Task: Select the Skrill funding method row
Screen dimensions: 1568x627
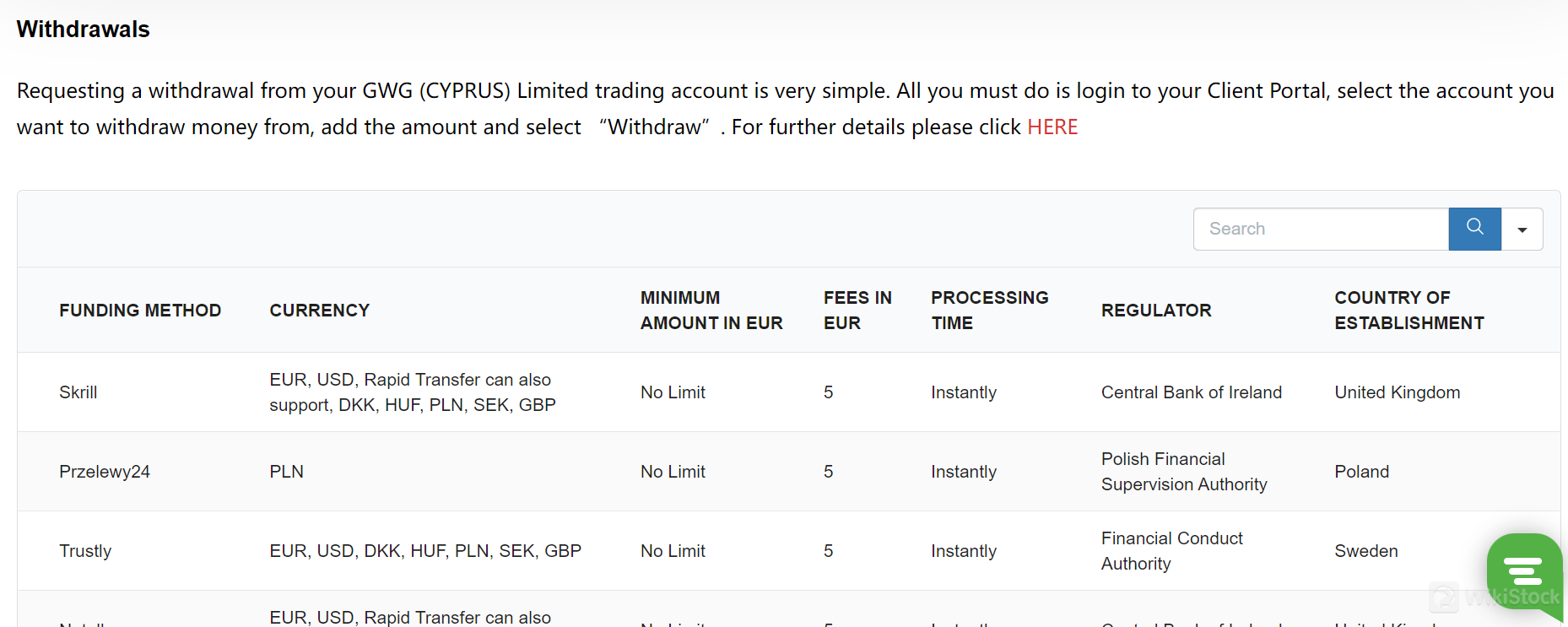Action: click(x=78, y=392)
